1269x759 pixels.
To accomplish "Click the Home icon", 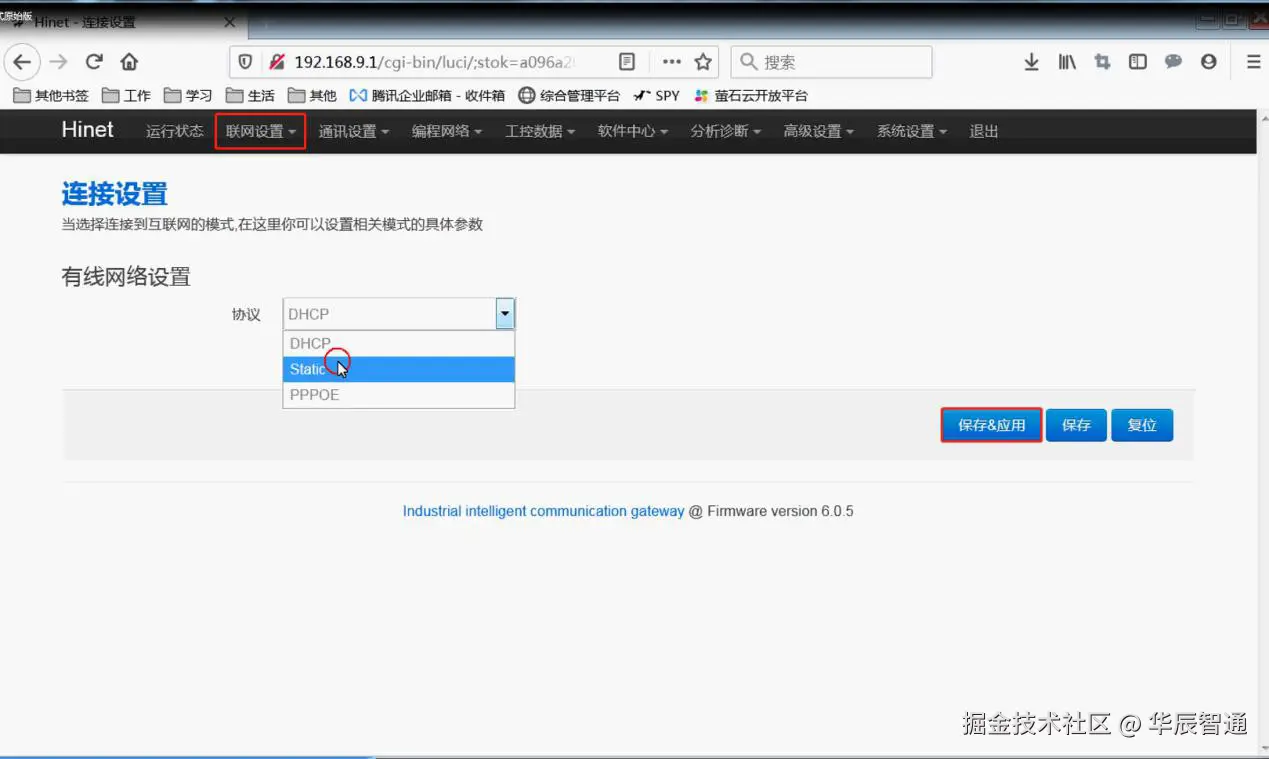I will (129, 61).
